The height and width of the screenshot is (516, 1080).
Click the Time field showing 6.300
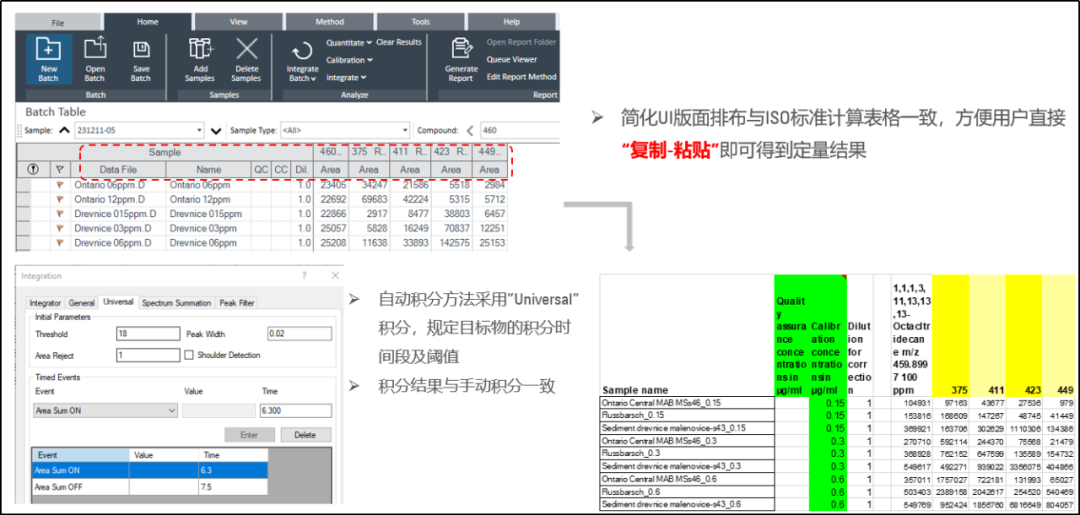pyautogui.click(x=295, y=411)
